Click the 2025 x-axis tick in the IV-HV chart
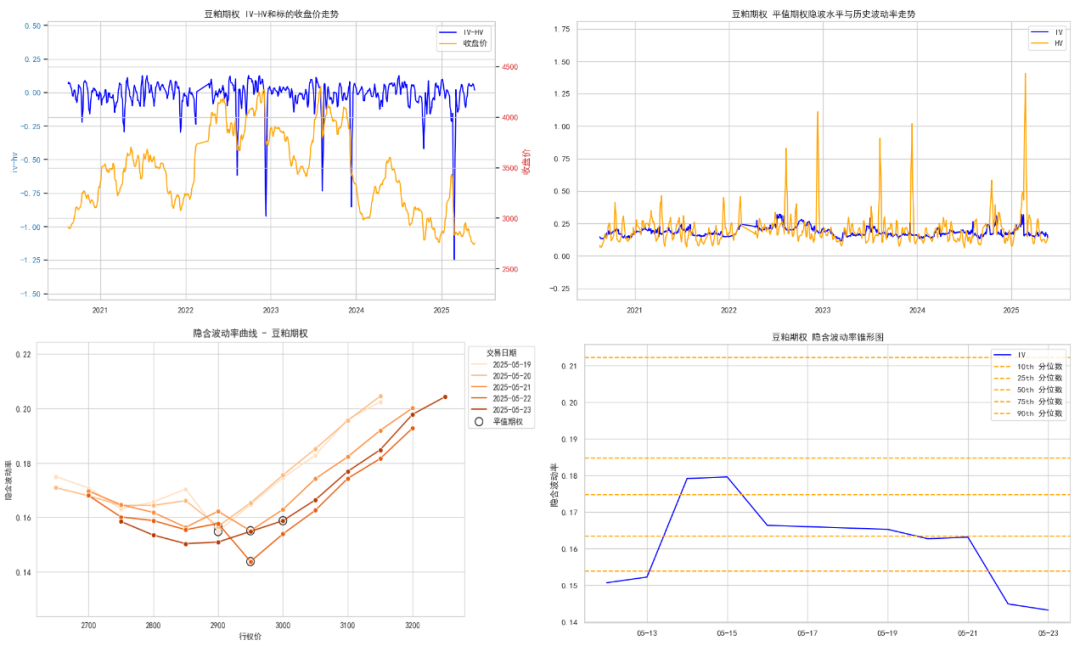 click(442, 310)
